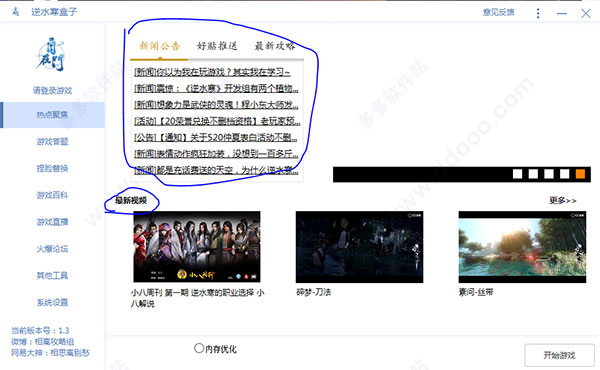Play the 小八周刊 第一期 video thumbnail

(x=197, y=247)
